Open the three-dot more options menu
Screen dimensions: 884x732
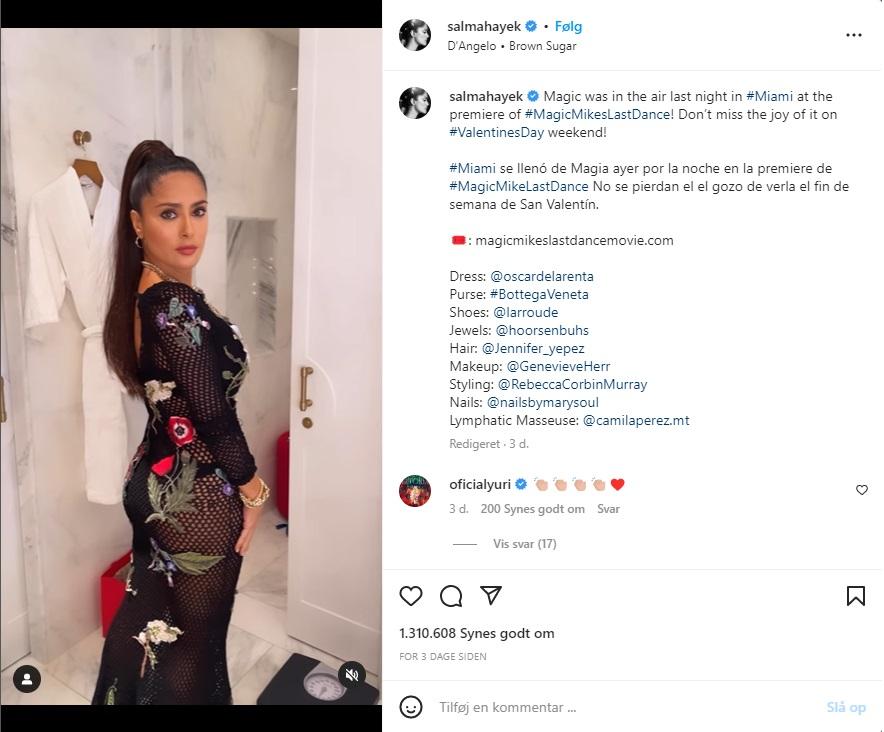[x=854, y=35]
